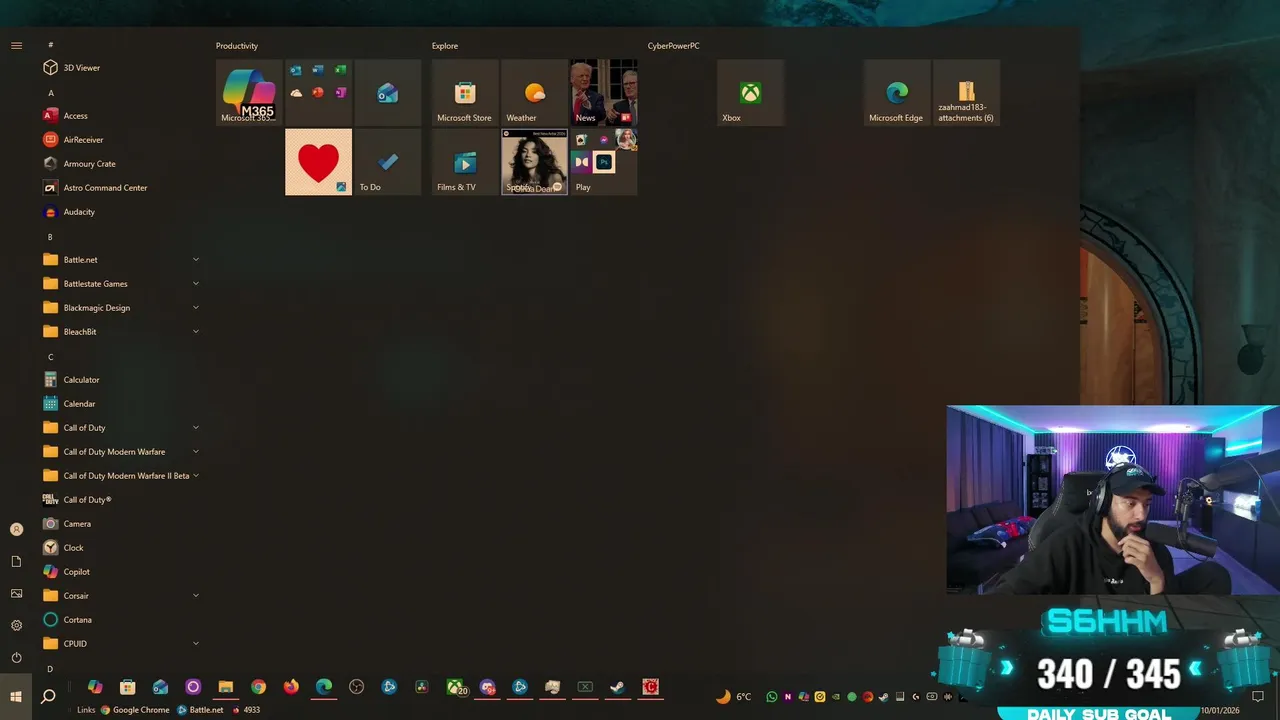
Task: Open AirReceiver from the app list
Action: (x=122, y=140)
